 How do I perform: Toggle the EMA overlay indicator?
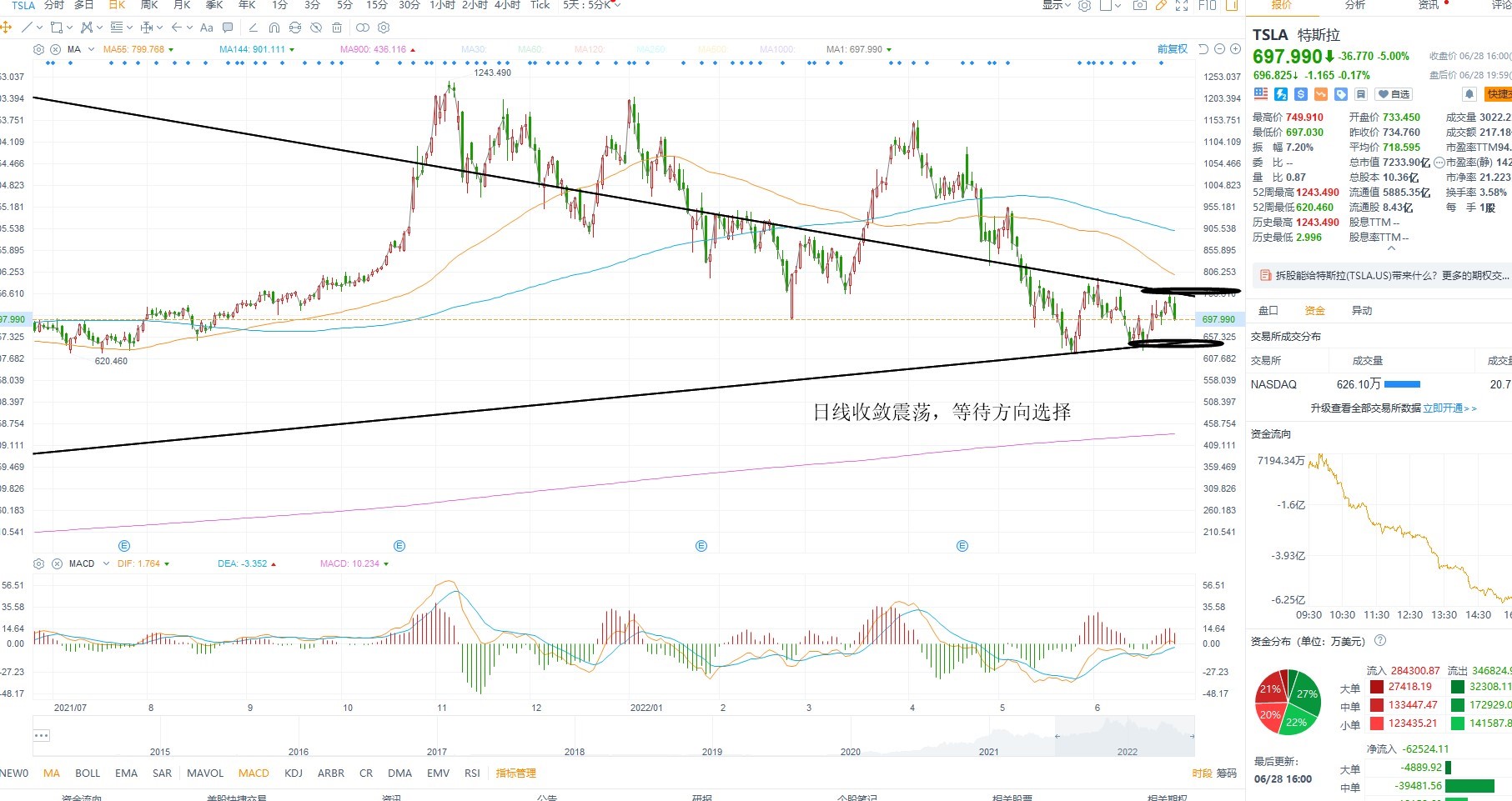[x=126, y=773]
